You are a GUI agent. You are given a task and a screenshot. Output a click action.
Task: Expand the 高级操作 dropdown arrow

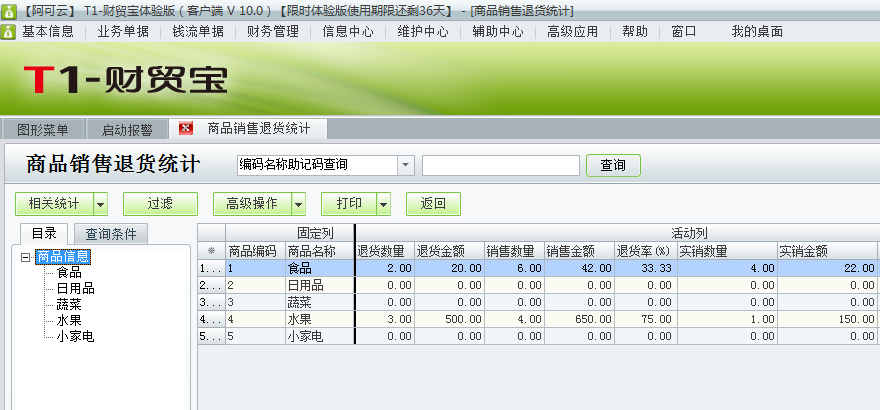tap(299, 204)
